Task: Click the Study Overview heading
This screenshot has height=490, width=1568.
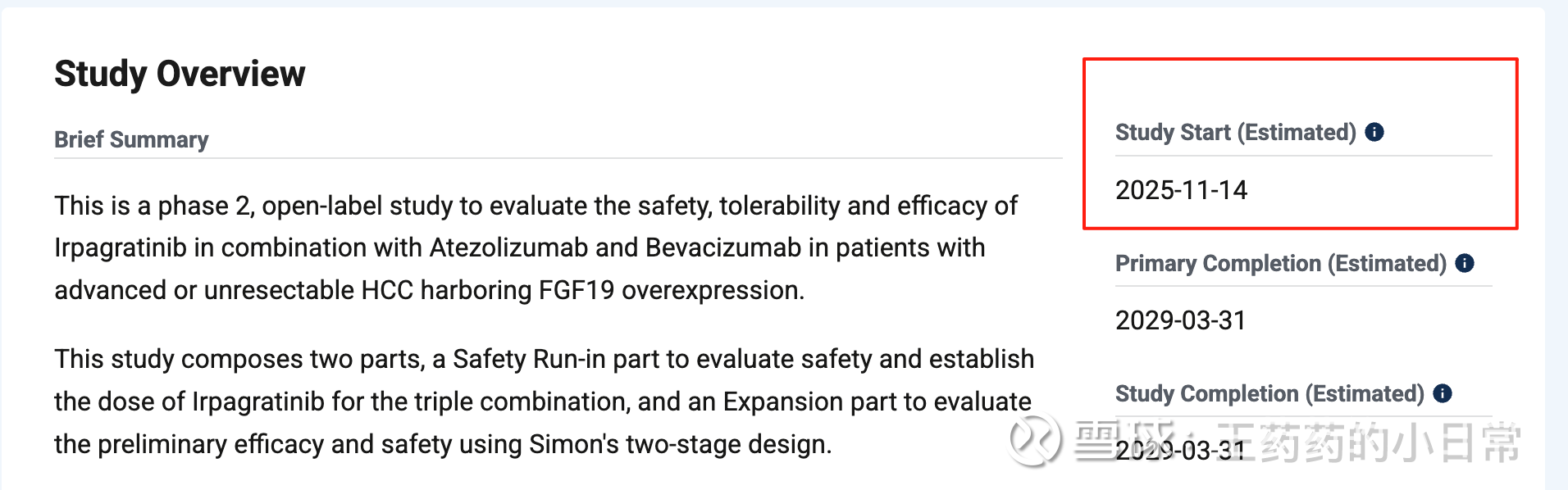Action: click(x=180, y=74)
